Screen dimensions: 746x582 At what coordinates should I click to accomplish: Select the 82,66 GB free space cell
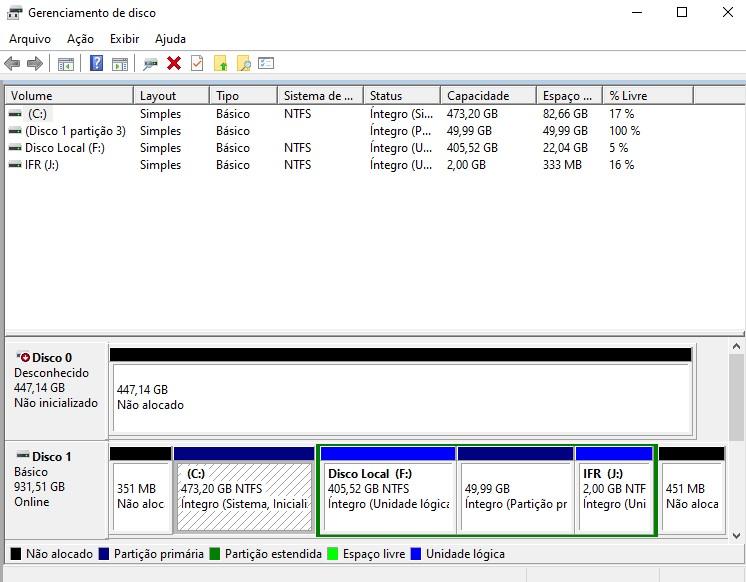point(565,114)
